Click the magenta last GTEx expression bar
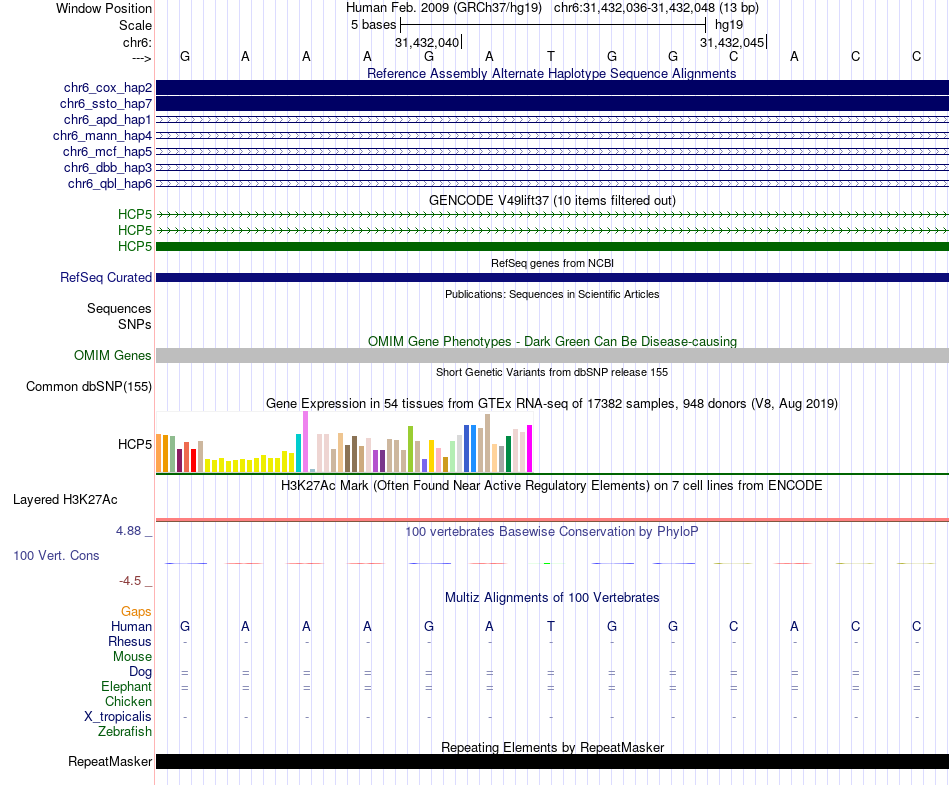950x785 pixels. pos(530,448)
